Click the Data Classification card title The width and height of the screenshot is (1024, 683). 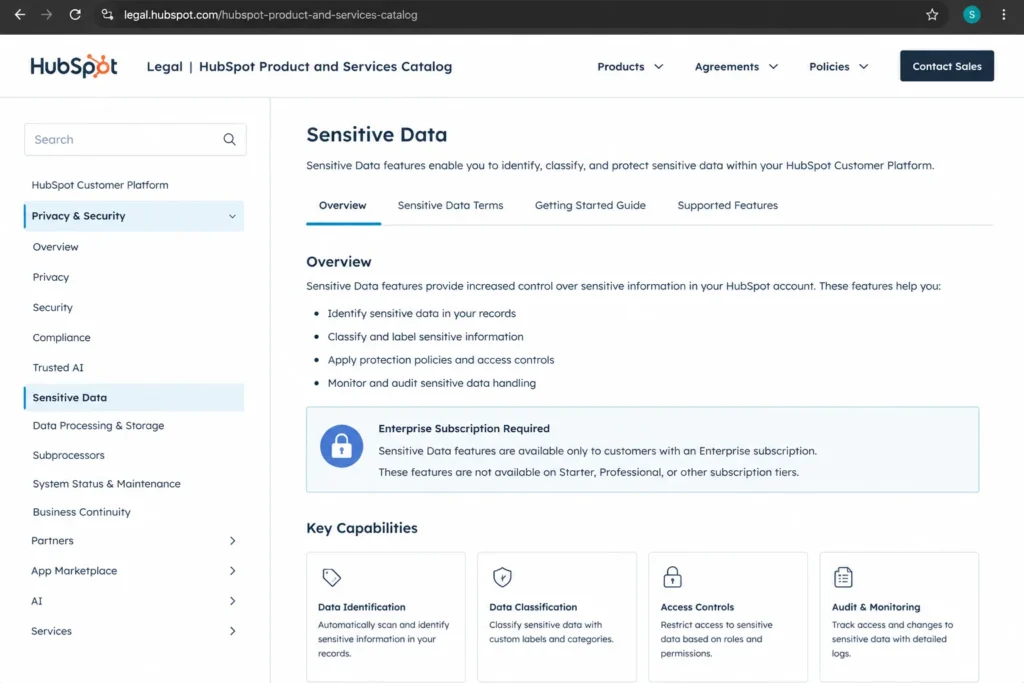click(x=533, y=607)
